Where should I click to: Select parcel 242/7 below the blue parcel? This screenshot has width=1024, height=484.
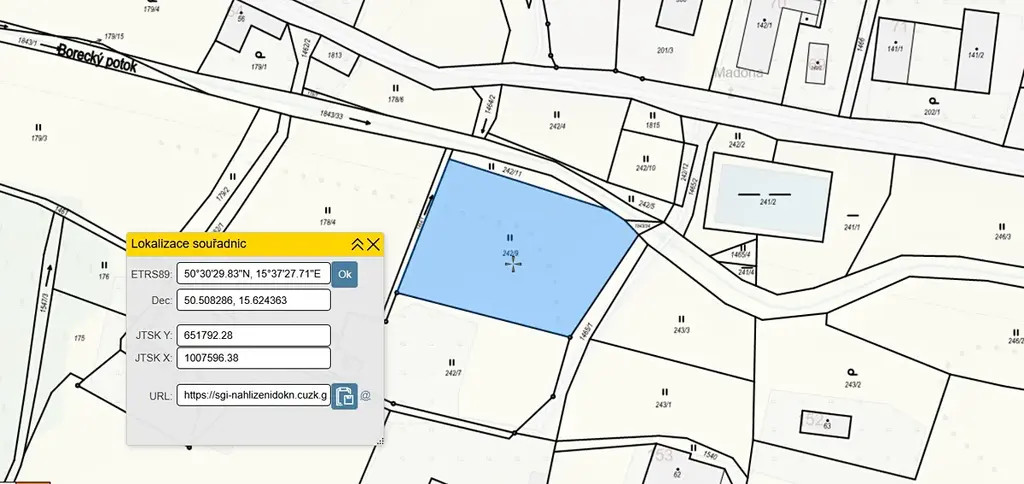[x=452, y=368]
